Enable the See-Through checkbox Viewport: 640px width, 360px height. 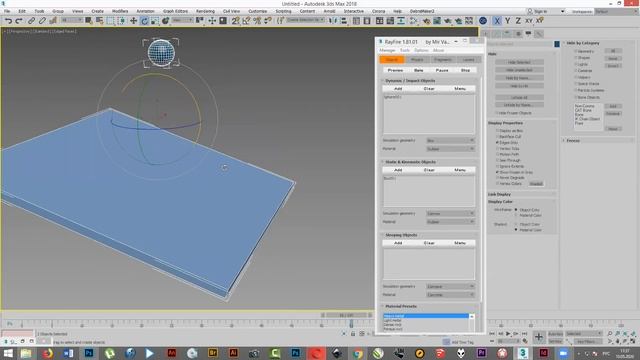tap(498, 160)
